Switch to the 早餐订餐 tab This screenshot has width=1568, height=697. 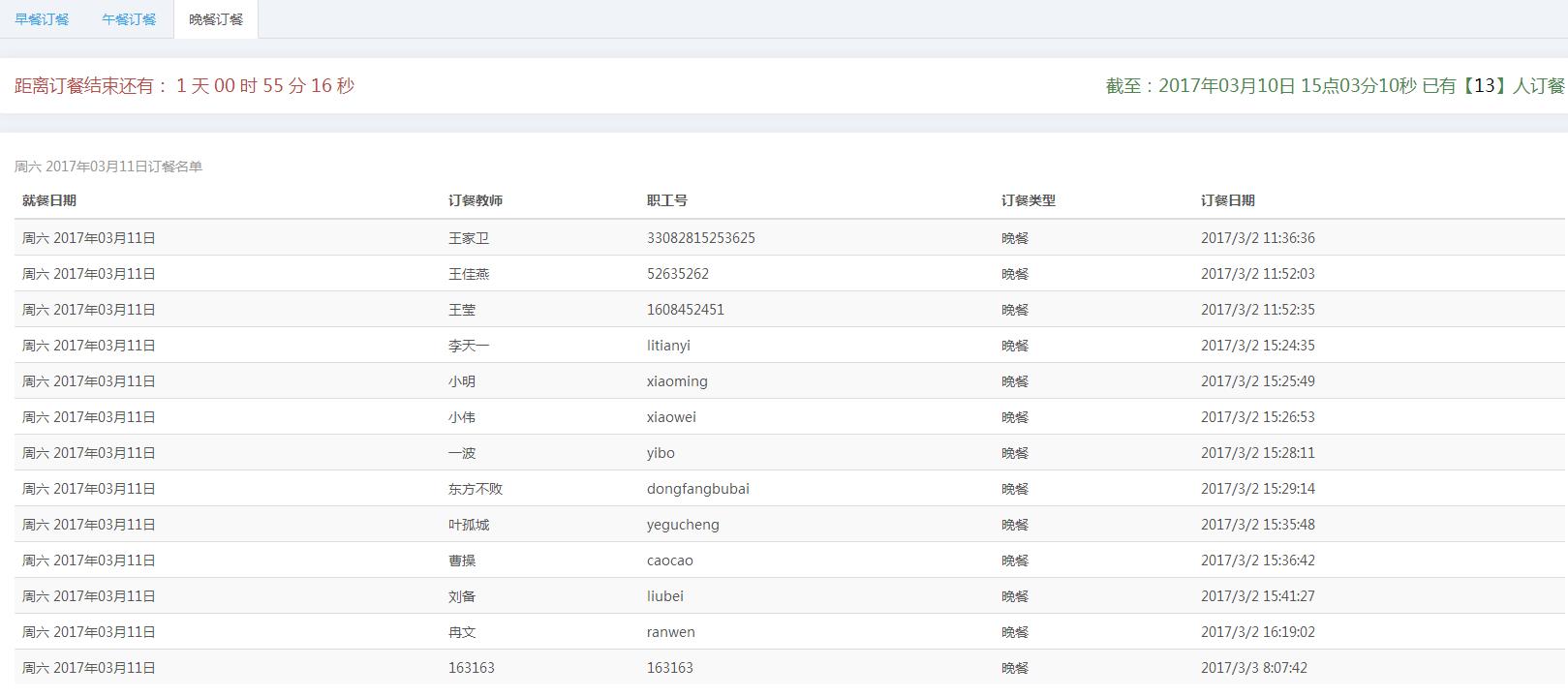42,19
